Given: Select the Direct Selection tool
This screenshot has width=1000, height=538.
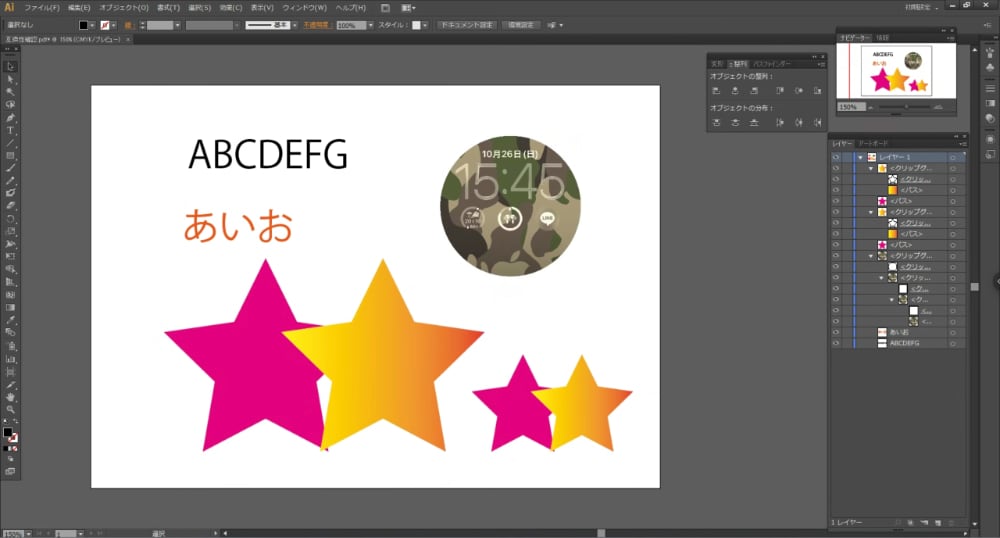Looking at the screenshot, I should (x=11, y=79).
